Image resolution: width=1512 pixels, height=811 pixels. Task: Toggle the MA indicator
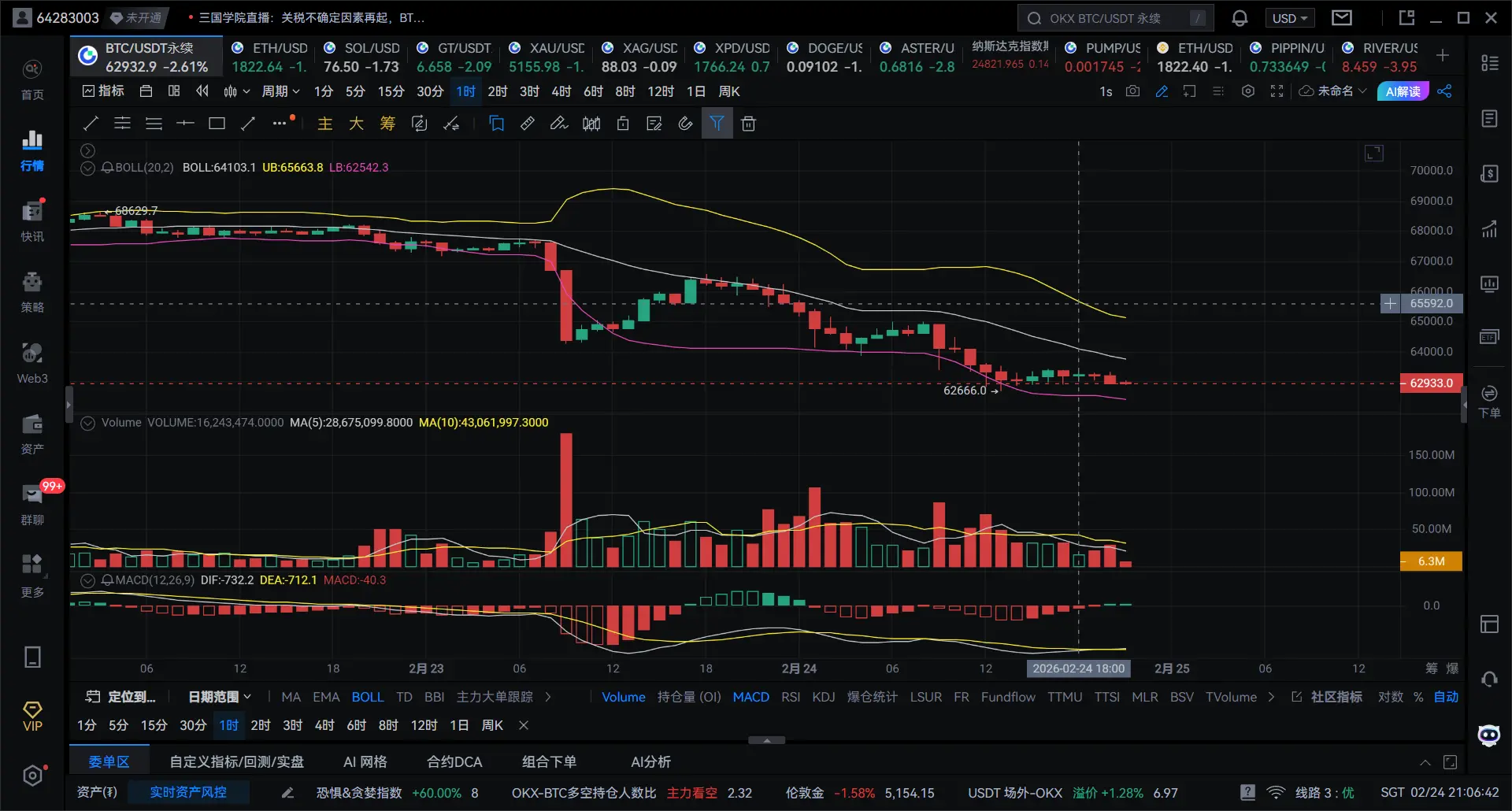(291, 697)
